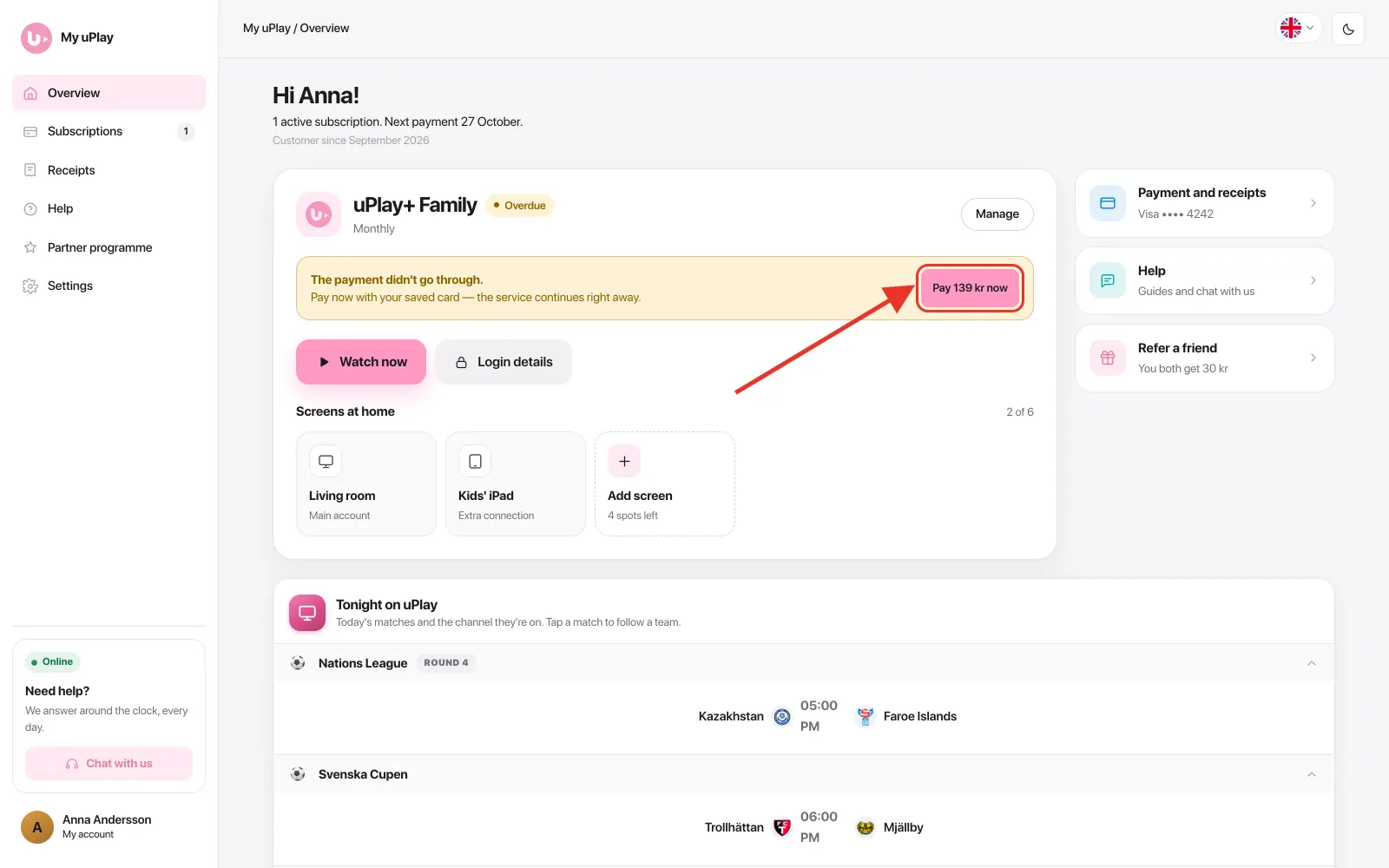Collapse the Nations League section

click(1312, 663)
